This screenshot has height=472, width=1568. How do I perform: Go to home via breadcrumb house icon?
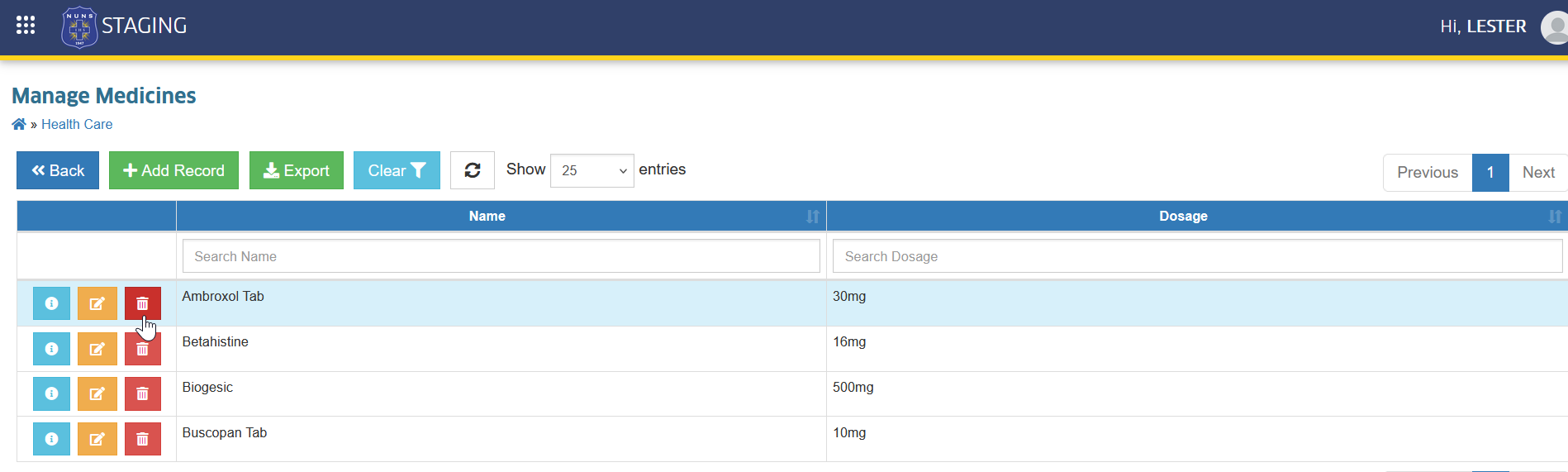[x=19, y=124]
